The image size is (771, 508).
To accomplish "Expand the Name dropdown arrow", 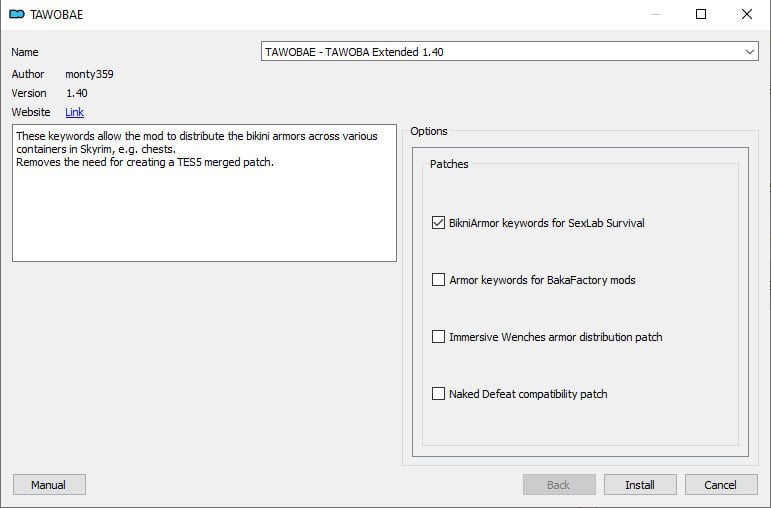I will click(x=750, y=51).
